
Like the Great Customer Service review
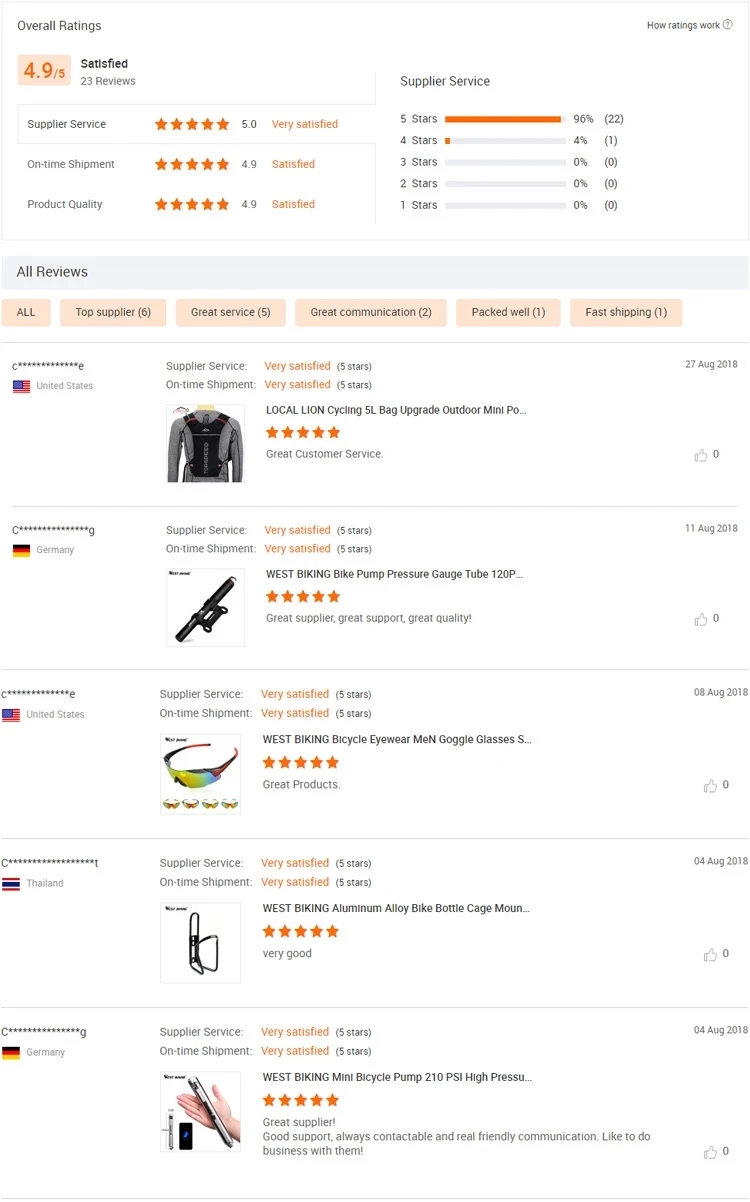pos(701,455)
